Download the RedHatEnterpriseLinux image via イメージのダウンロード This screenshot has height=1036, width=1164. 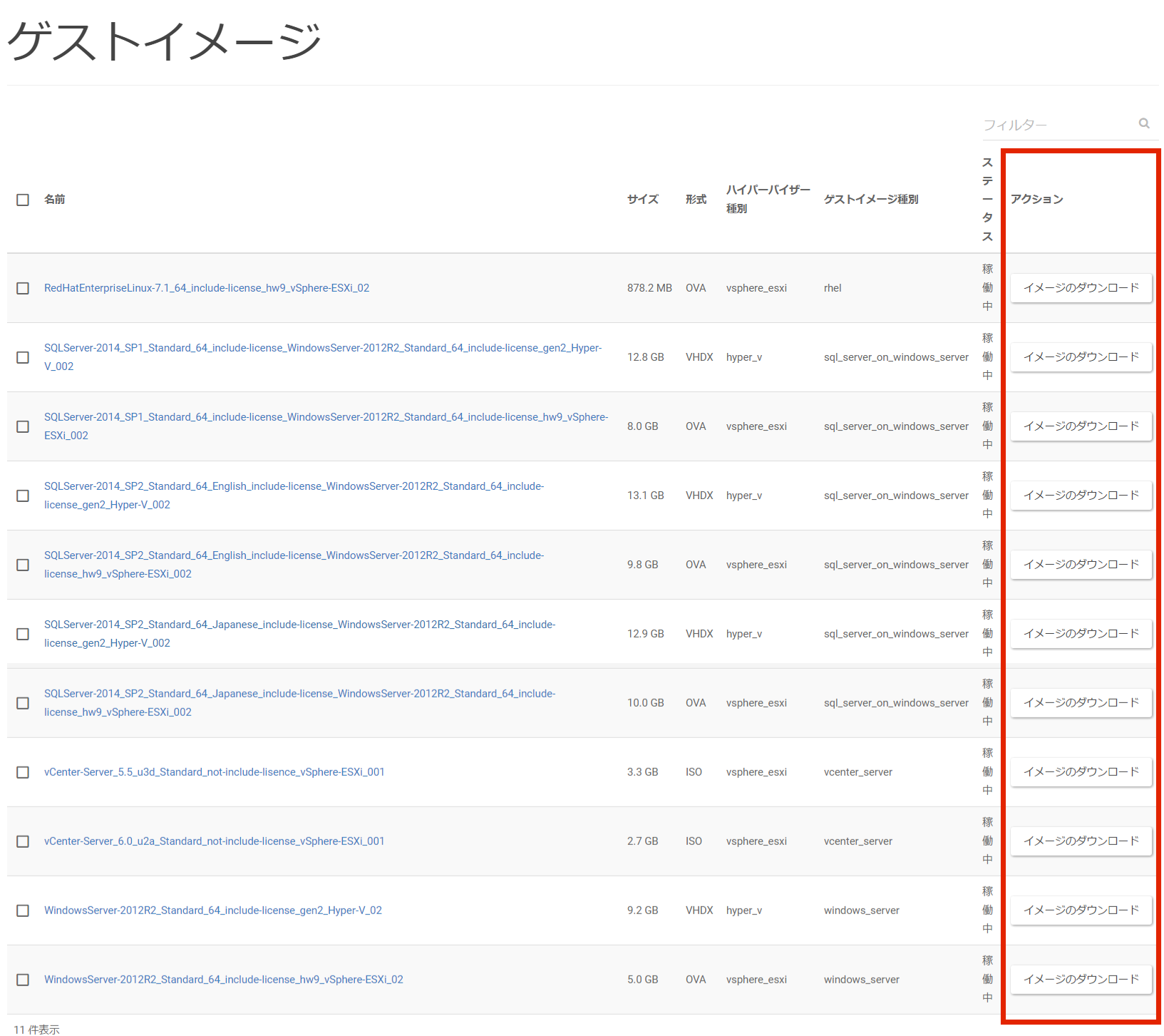(1081, 288)
